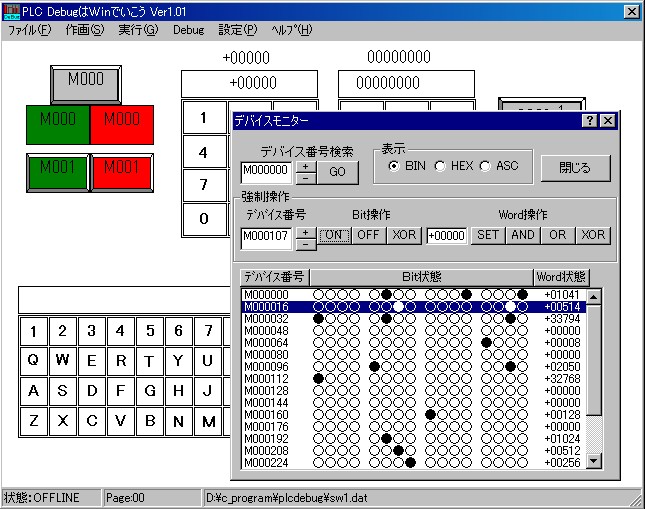Click the PLC Debug app icon in title bar
Screen dimensions: 645x509
coord(11,11)
